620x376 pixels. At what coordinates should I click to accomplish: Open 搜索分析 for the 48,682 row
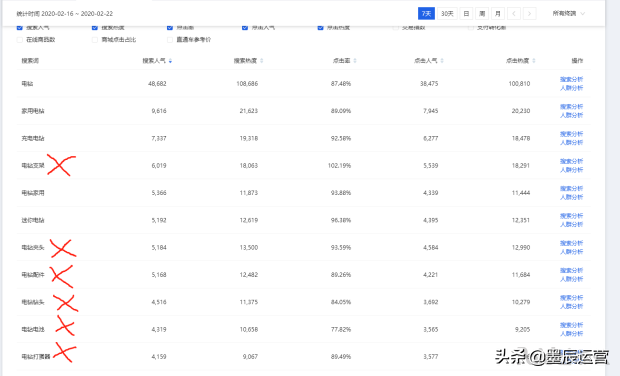coord(571,79)
